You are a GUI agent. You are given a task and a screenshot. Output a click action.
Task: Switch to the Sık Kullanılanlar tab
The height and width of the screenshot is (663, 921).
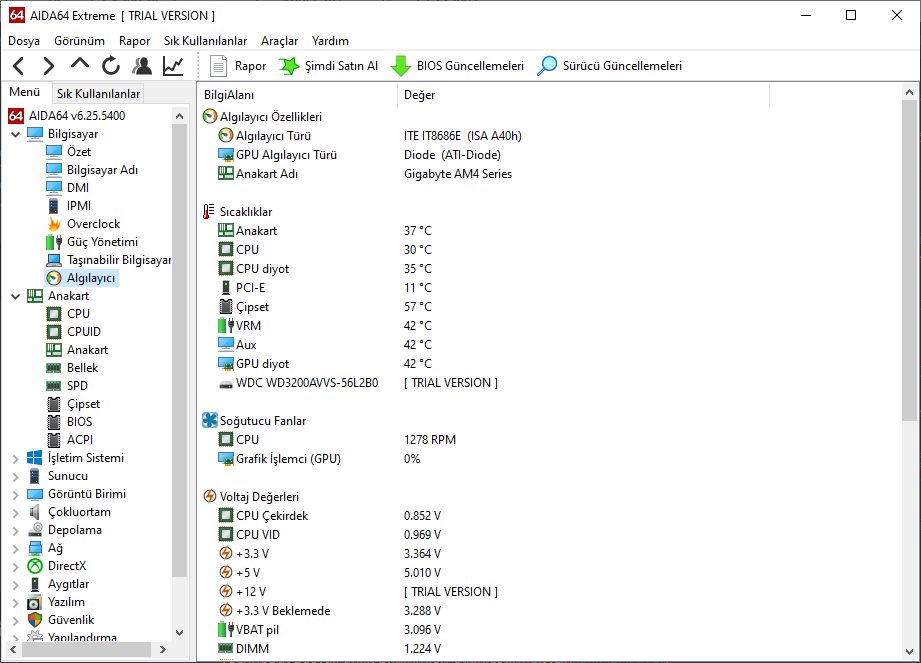click(x=98, y=93)
